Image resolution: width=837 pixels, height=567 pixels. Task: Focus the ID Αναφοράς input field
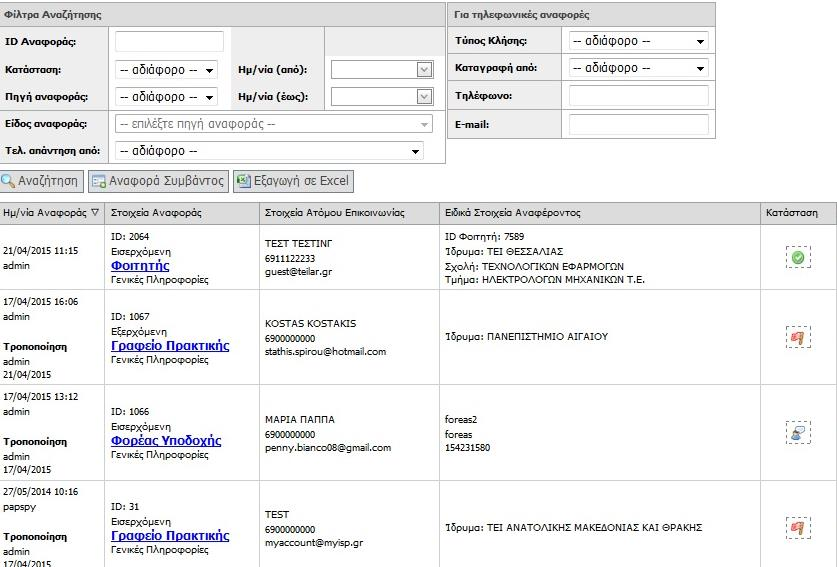coord(169,42)
